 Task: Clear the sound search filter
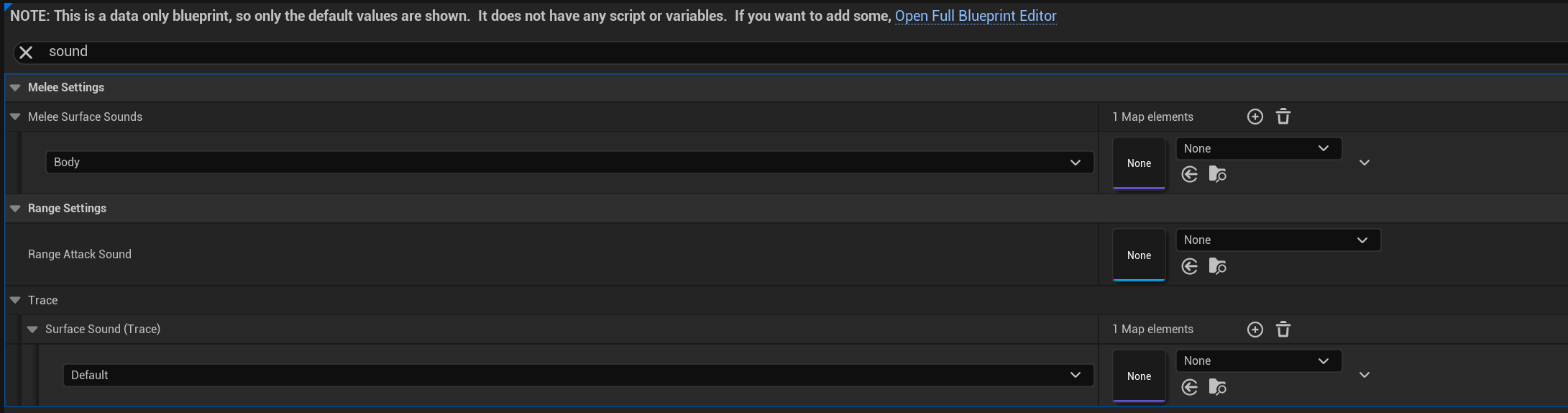(26, 53)
